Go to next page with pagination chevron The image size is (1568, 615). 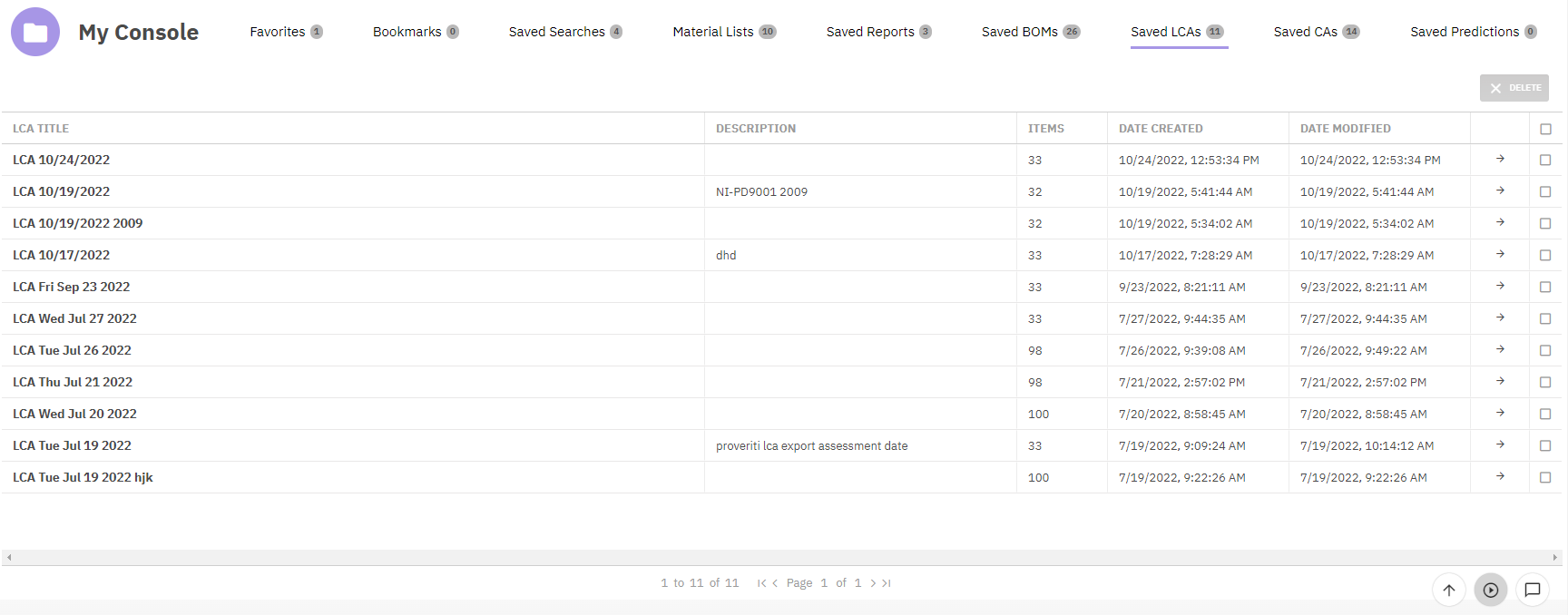click(873, 583)
